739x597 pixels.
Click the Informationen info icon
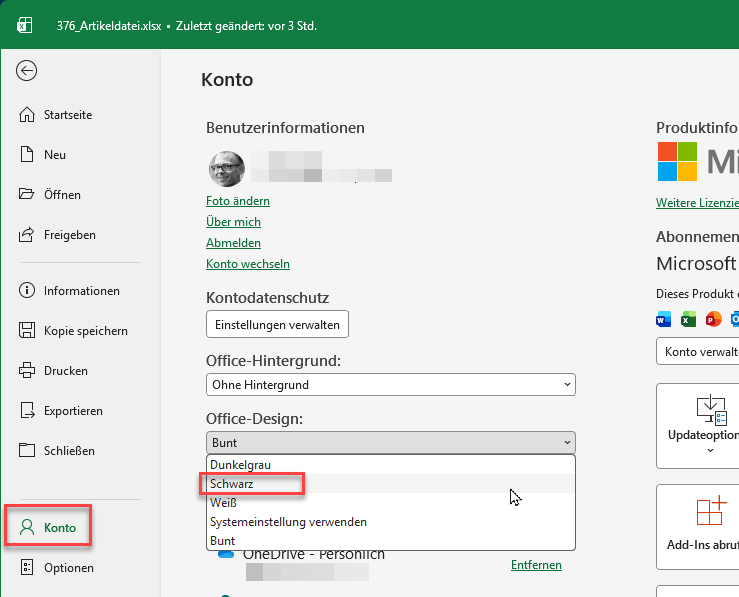click(27, 291)
